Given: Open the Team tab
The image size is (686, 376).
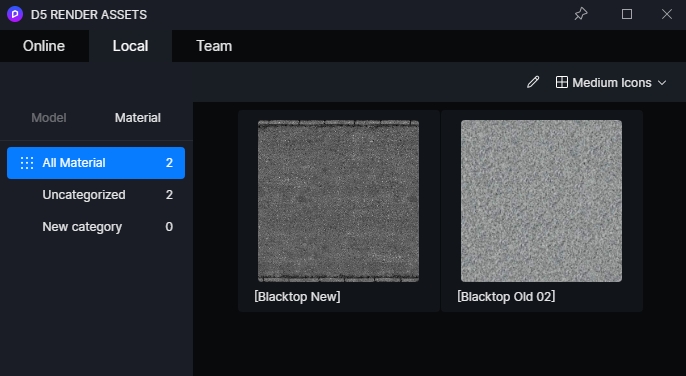Looking at the screenshot, I should tap(214, 46).
